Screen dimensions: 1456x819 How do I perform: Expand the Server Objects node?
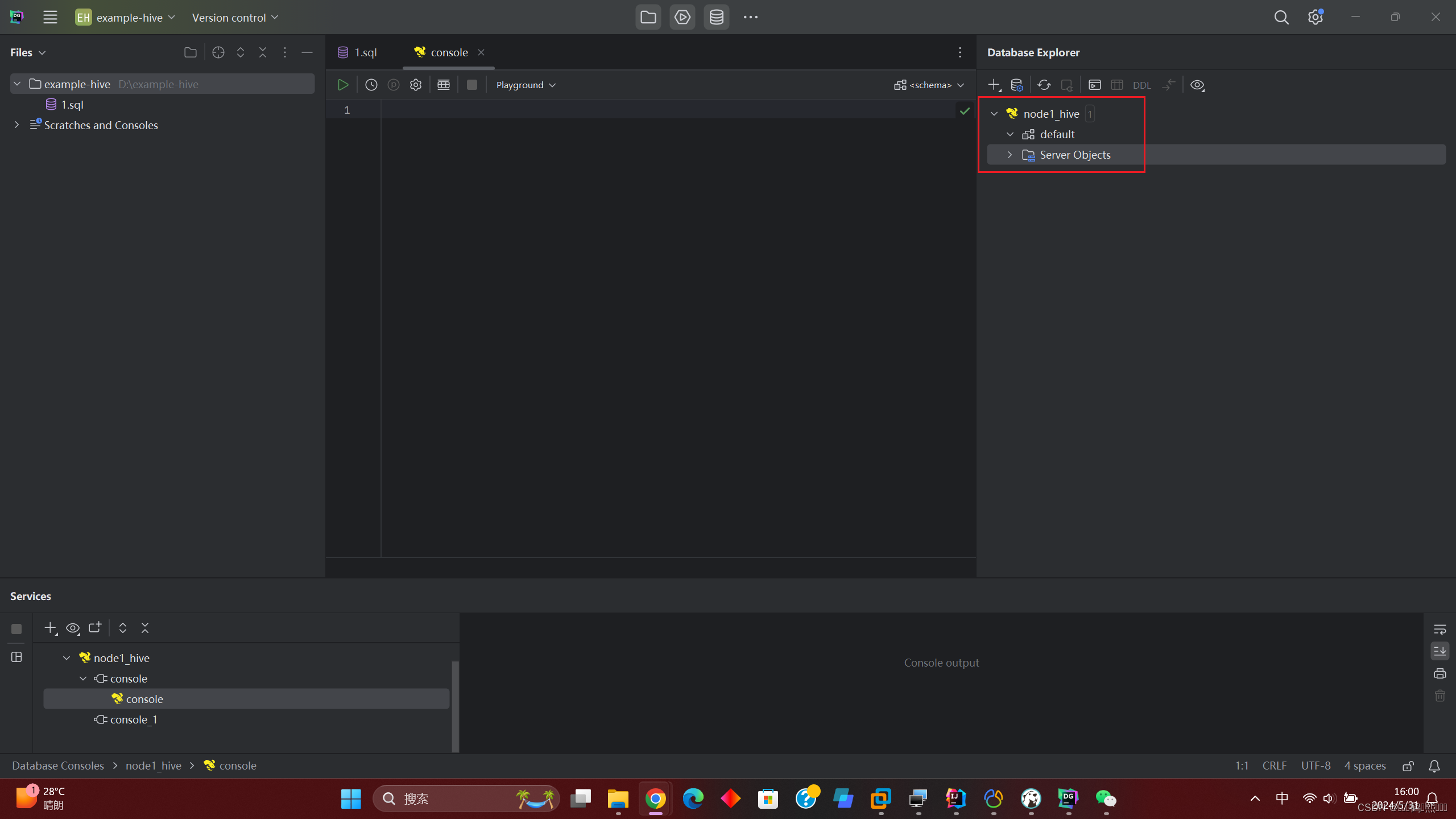tap(1010, 155)
